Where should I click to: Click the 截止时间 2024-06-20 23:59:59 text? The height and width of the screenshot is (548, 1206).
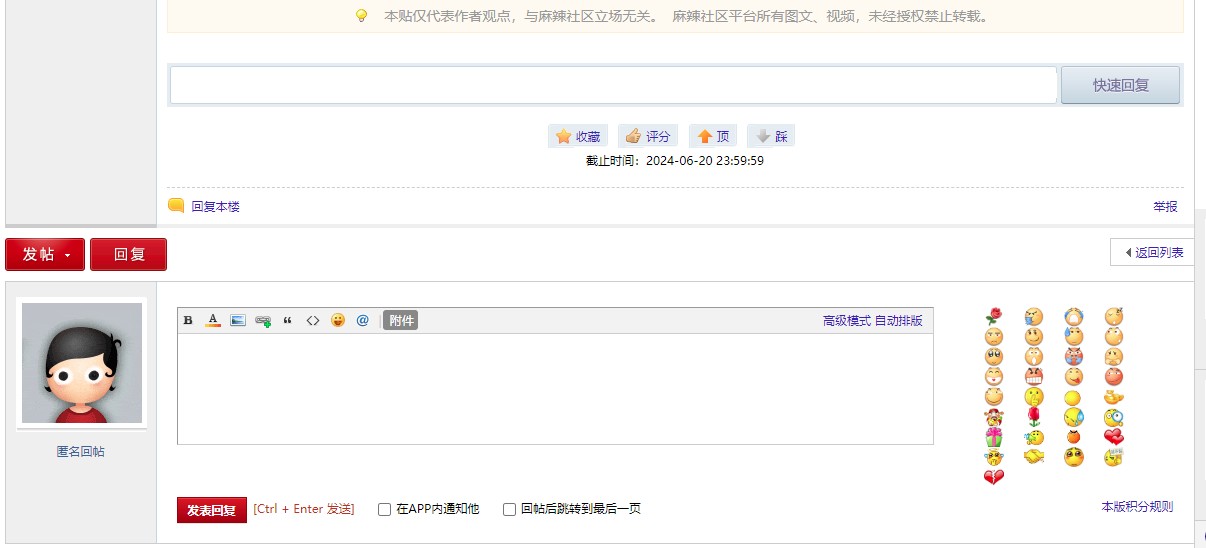tap(675, 160)
